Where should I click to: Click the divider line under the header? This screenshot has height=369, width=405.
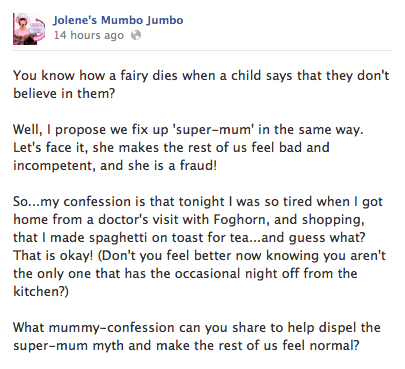point(202,51)
